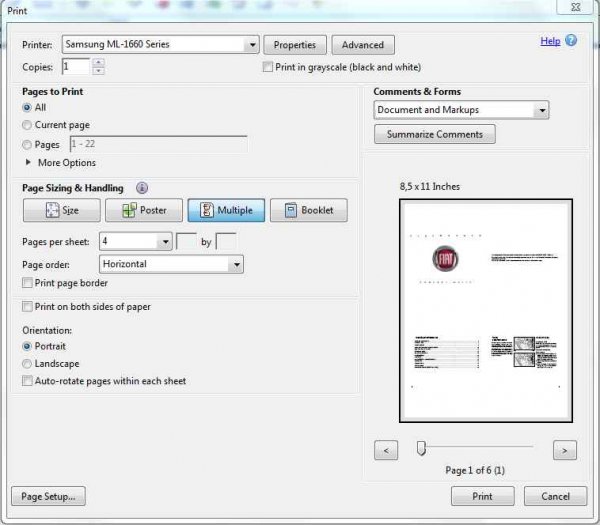Click the Multiple pages per sheet button
600x525 pixels.
227,211
